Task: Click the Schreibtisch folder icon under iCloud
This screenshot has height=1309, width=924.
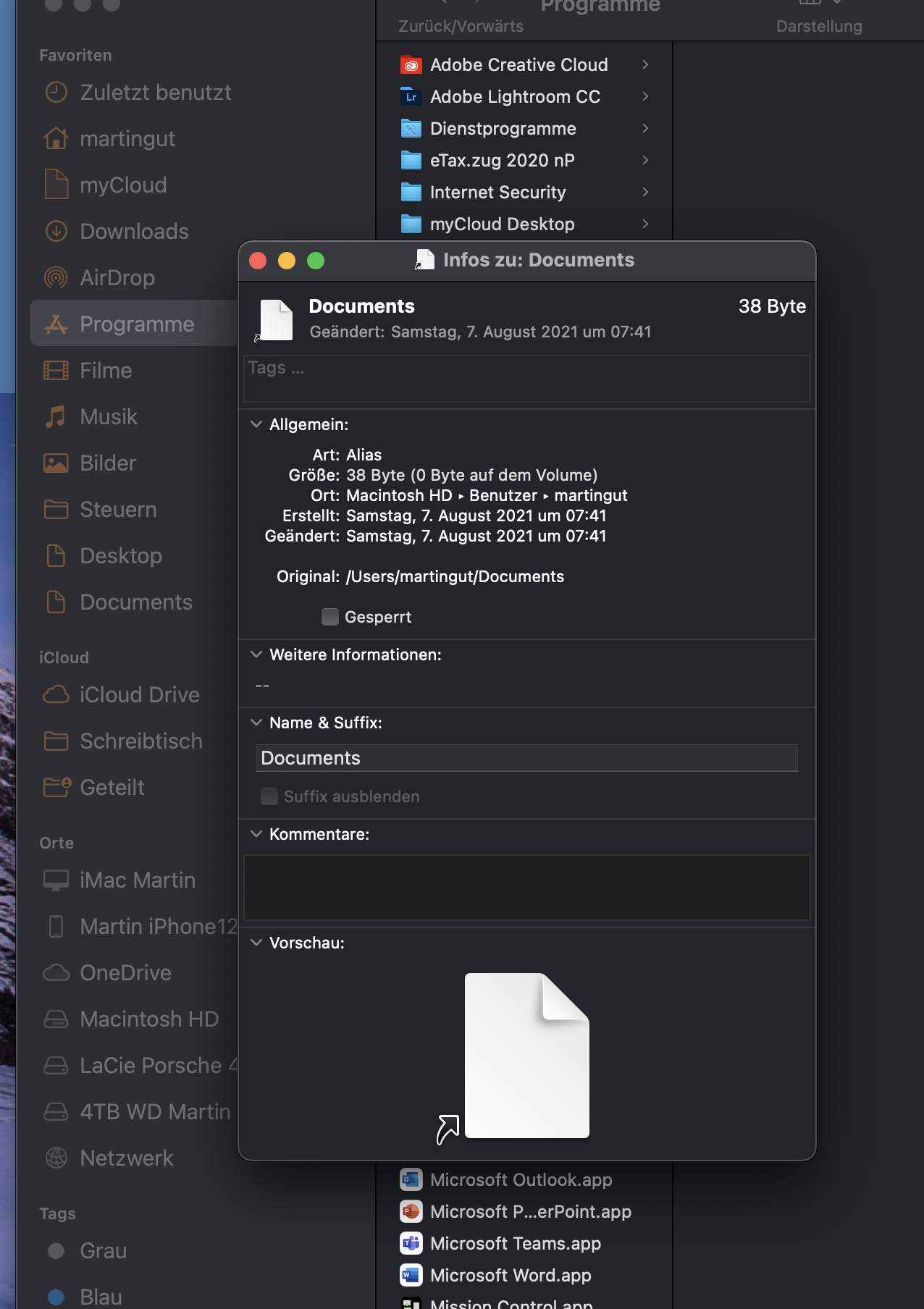Action: [x=56, y=741]
